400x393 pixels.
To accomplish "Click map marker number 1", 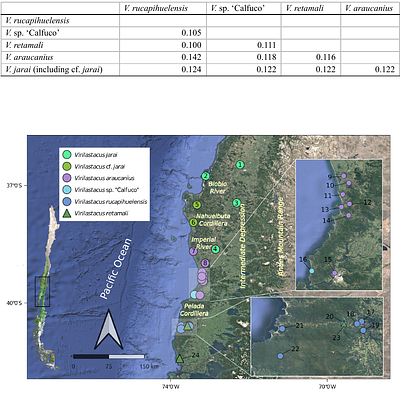I will point(240,164).
